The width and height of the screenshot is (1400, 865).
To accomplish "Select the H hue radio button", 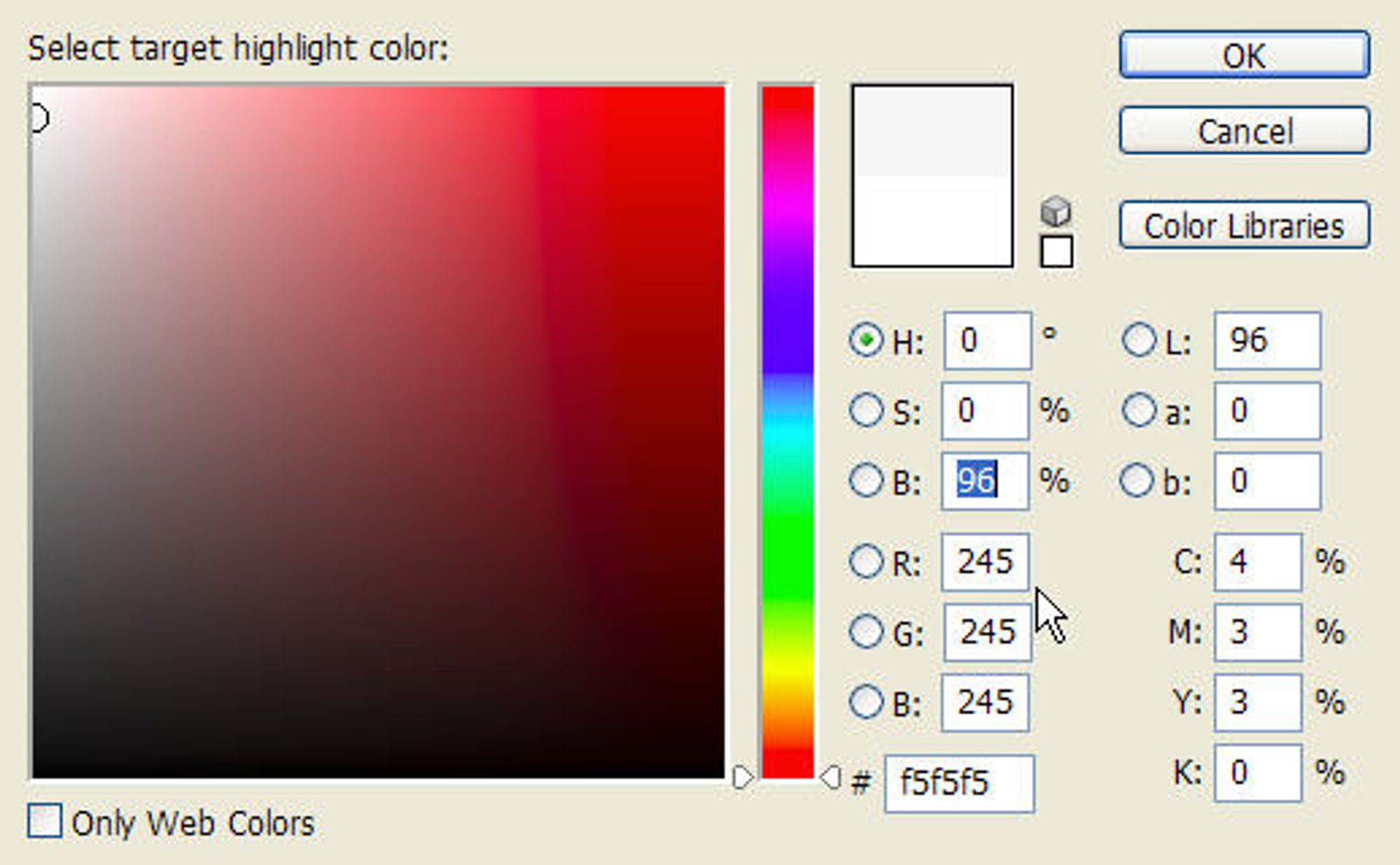I will pyautogui.click(x=866, y=341).
